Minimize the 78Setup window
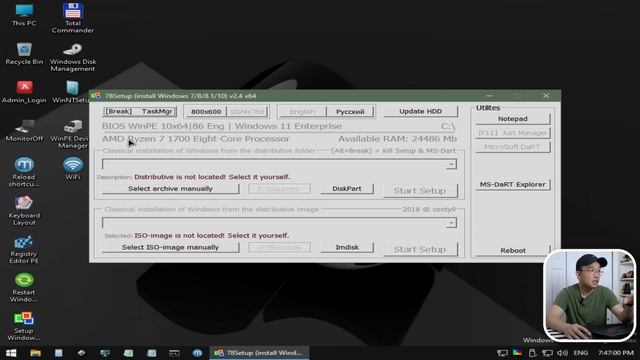This screenshot has height=360, width=640. point(489,96)
